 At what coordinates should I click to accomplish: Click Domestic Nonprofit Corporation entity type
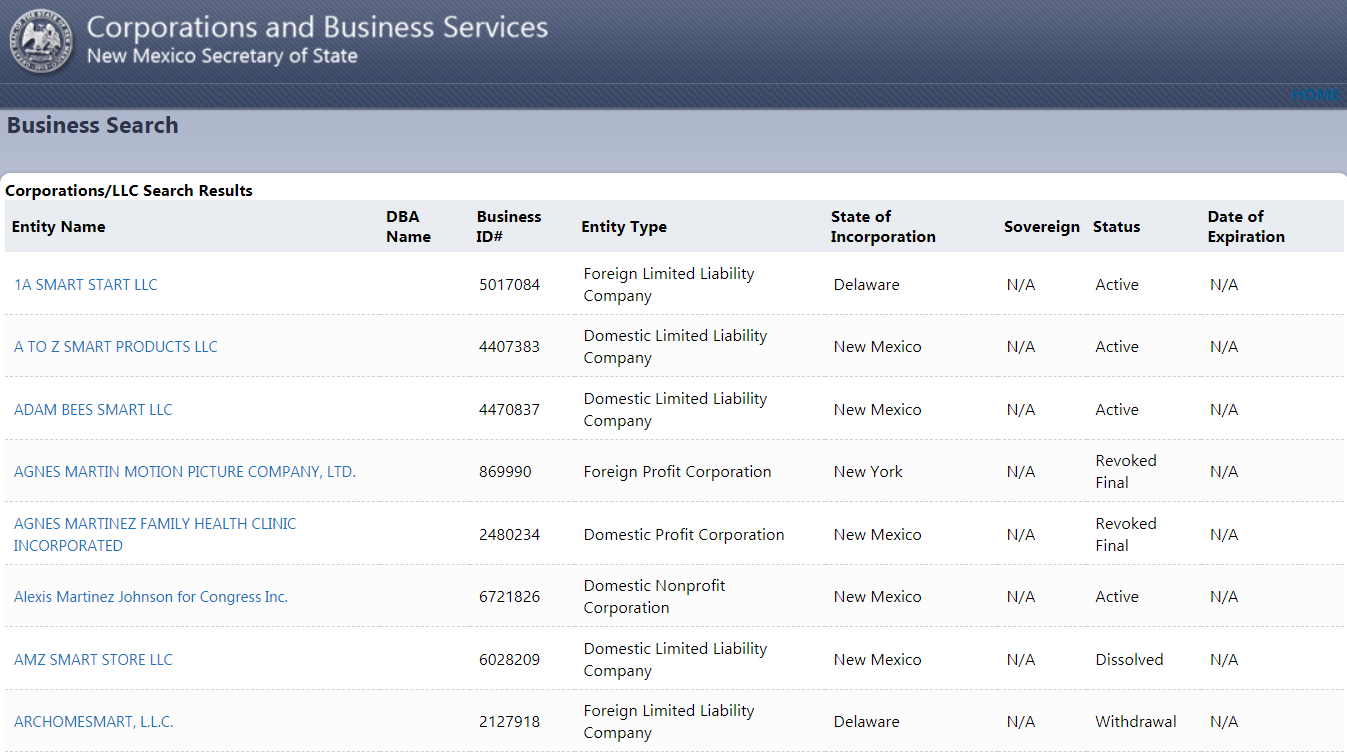pos(655,597)
